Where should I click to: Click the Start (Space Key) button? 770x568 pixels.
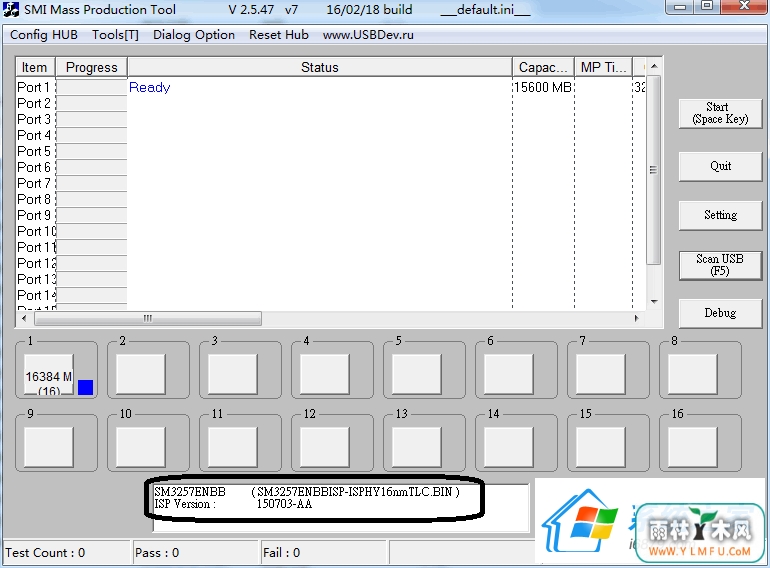[x=720, y=113]
